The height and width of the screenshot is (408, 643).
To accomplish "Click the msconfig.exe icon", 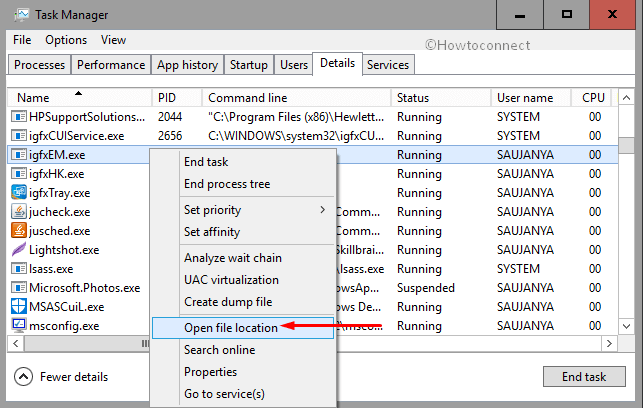I will coord(18,325).
